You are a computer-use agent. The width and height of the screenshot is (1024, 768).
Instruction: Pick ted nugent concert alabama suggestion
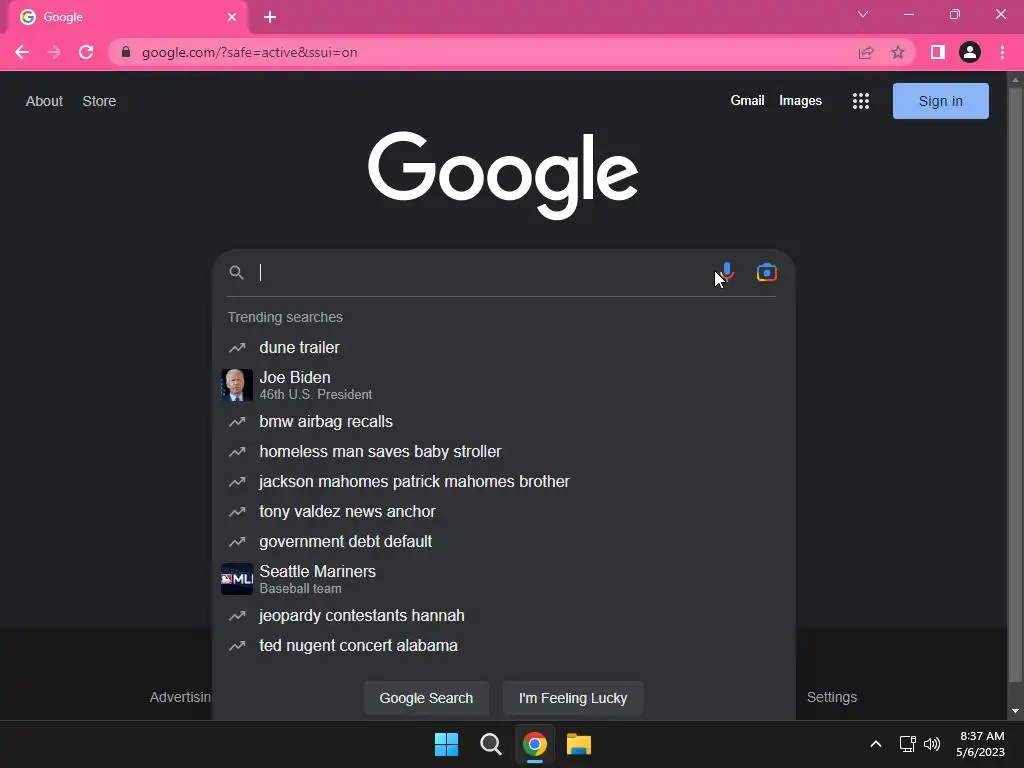click(x=504, y=646)
